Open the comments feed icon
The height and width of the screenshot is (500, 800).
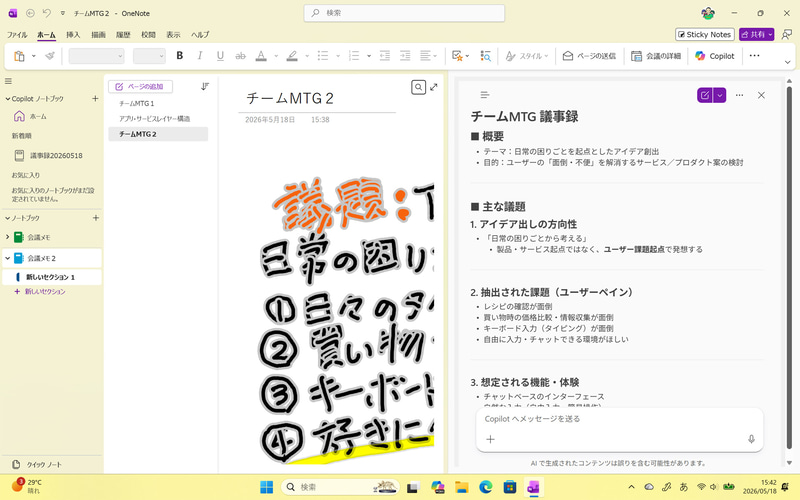pyautogui.click(x=787, y=34)
